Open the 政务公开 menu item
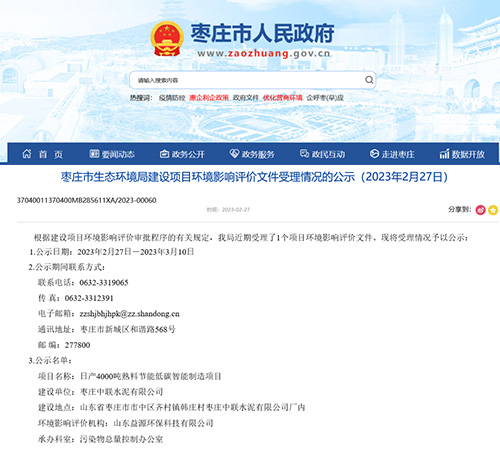This screenshot has width=500, height=454. [188, 154]
